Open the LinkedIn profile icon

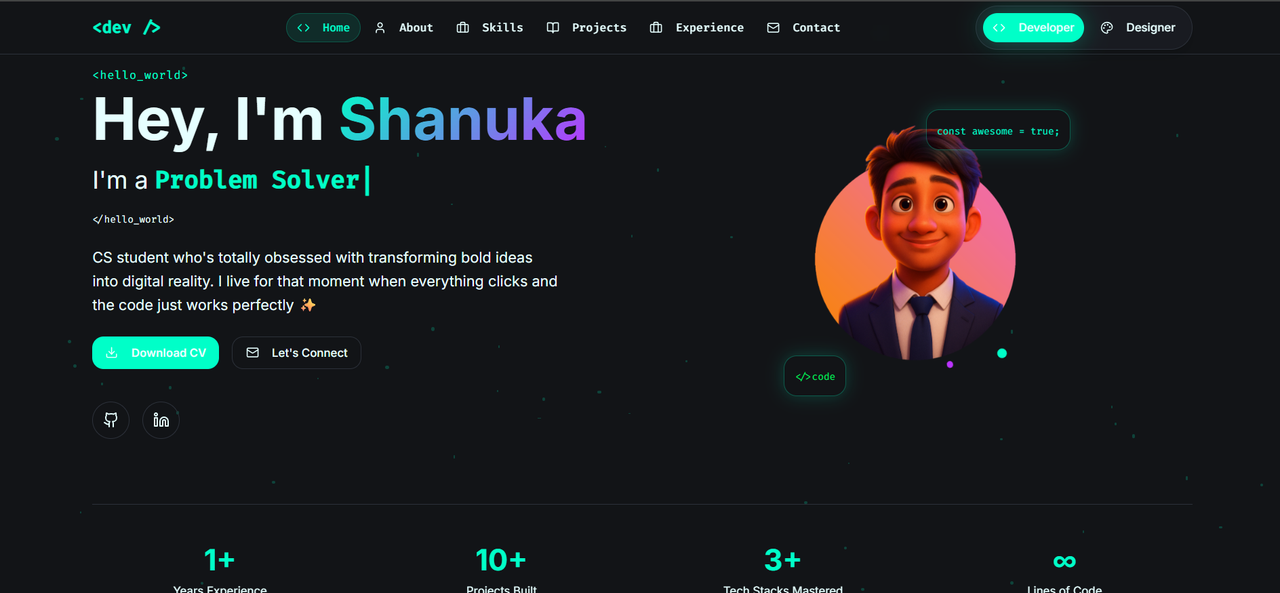click(161, 420)
